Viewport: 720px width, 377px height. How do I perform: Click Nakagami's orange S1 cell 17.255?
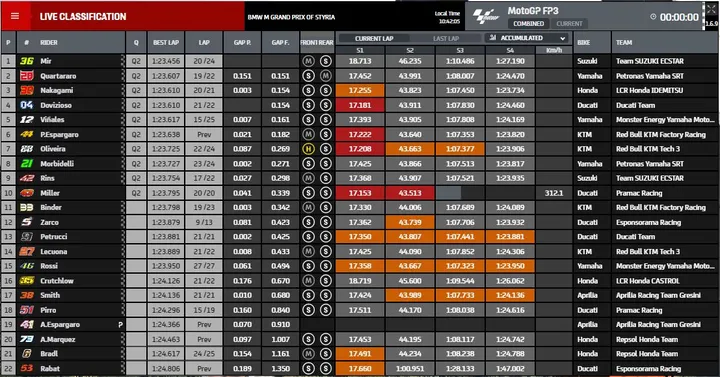point(360,90)
